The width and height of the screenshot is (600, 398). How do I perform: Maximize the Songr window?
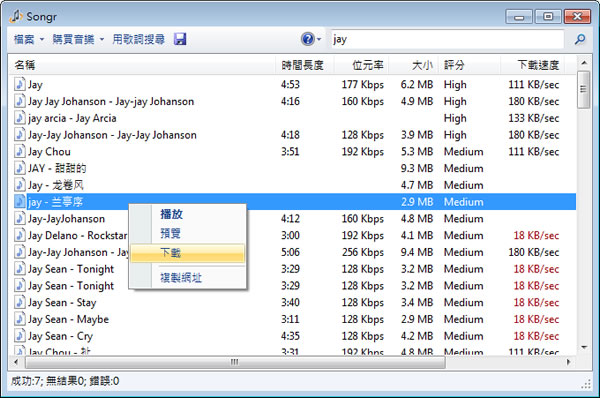tap(548, 16)
